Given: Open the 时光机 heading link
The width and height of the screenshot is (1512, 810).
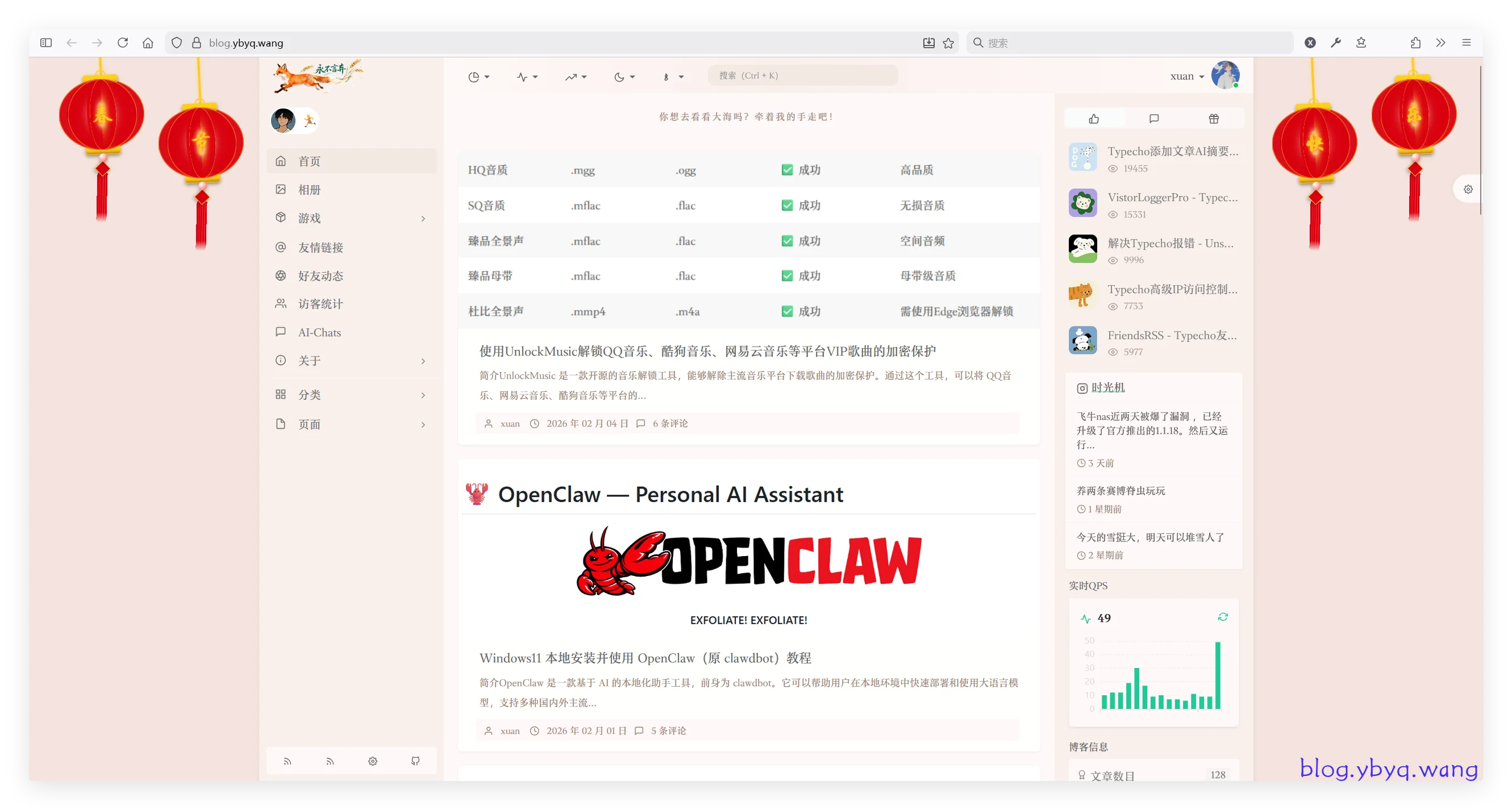Looking at the screenshot, I should (x=1107, y=387).
